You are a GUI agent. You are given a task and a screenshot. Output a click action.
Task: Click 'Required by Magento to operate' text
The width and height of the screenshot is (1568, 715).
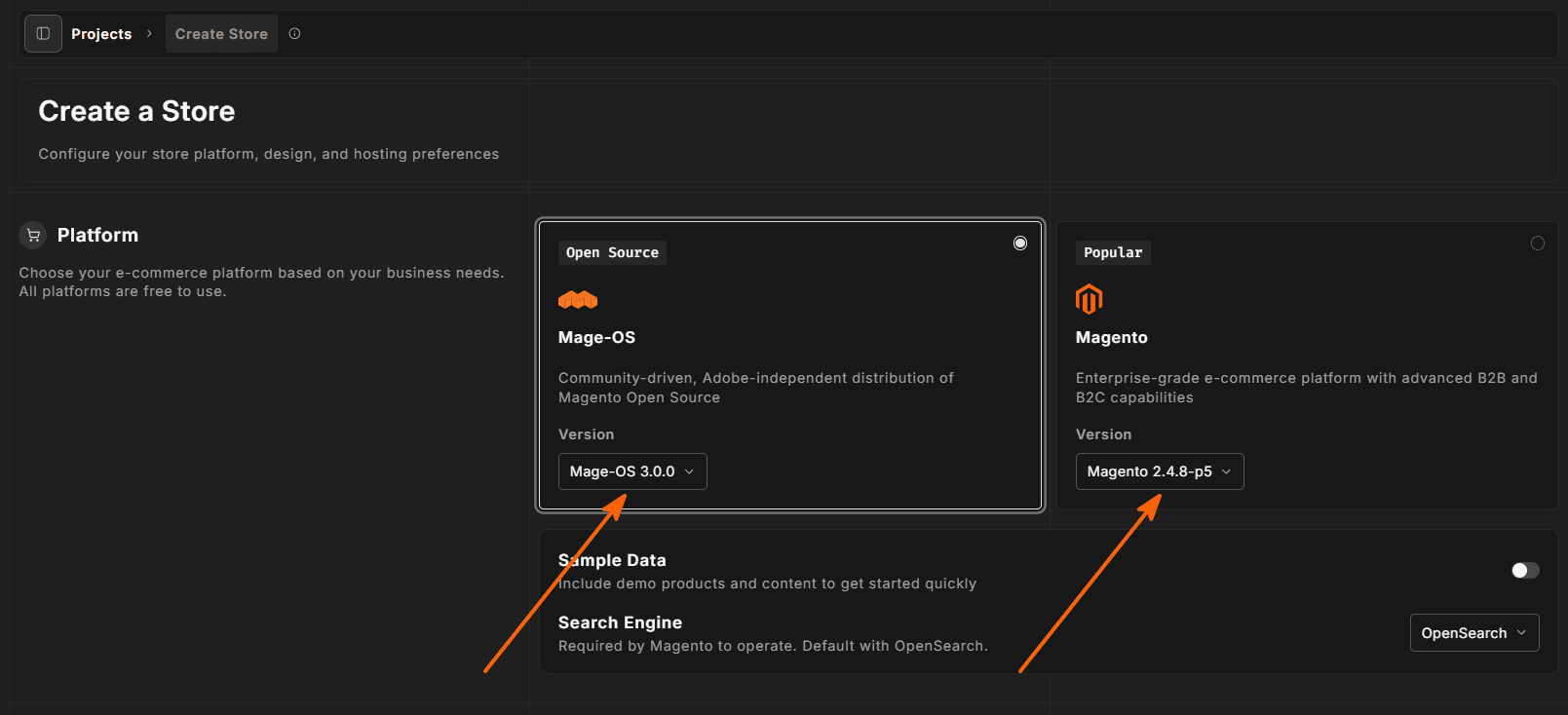pos(773,646)
